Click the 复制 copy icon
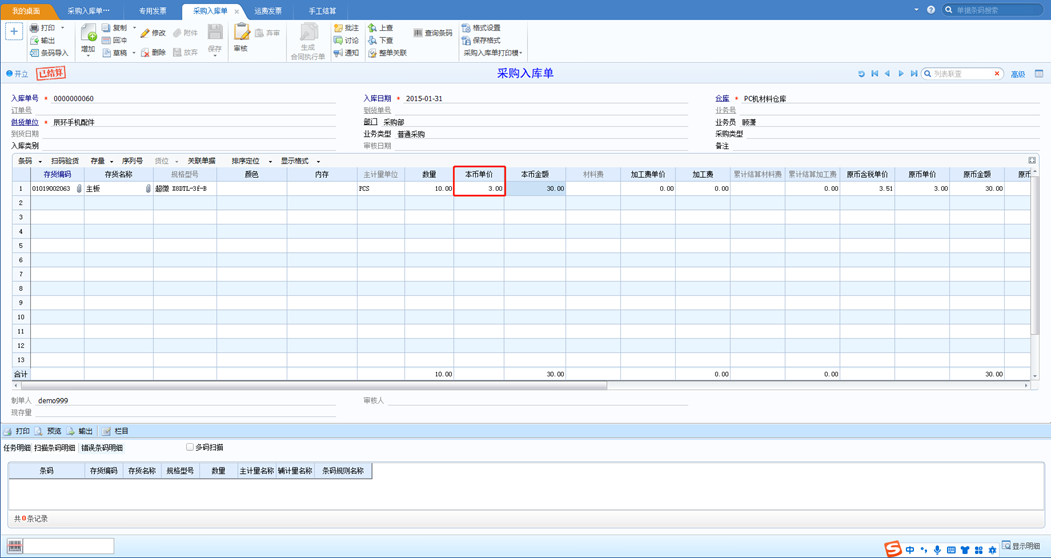 (x=106, y=28)
